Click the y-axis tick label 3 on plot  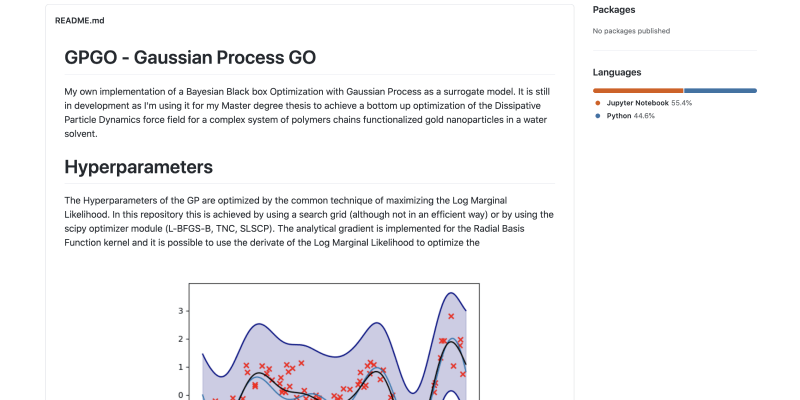click(181, 311)
